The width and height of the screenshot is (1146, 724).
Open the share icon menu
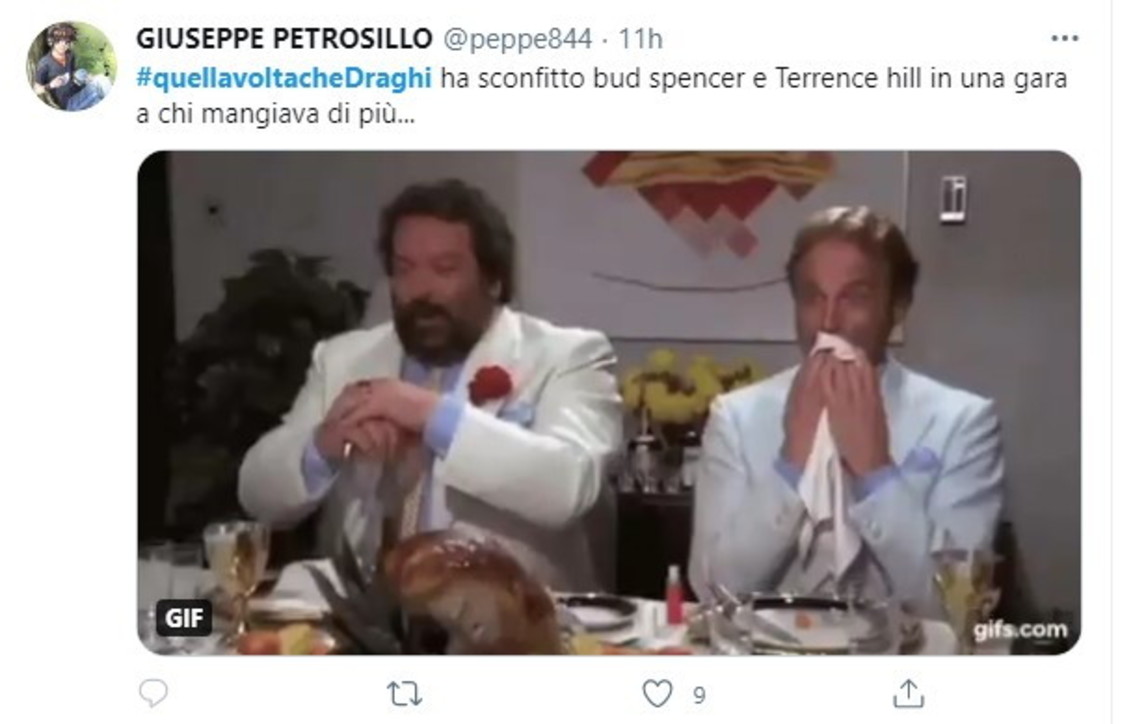tap(908, 693)
